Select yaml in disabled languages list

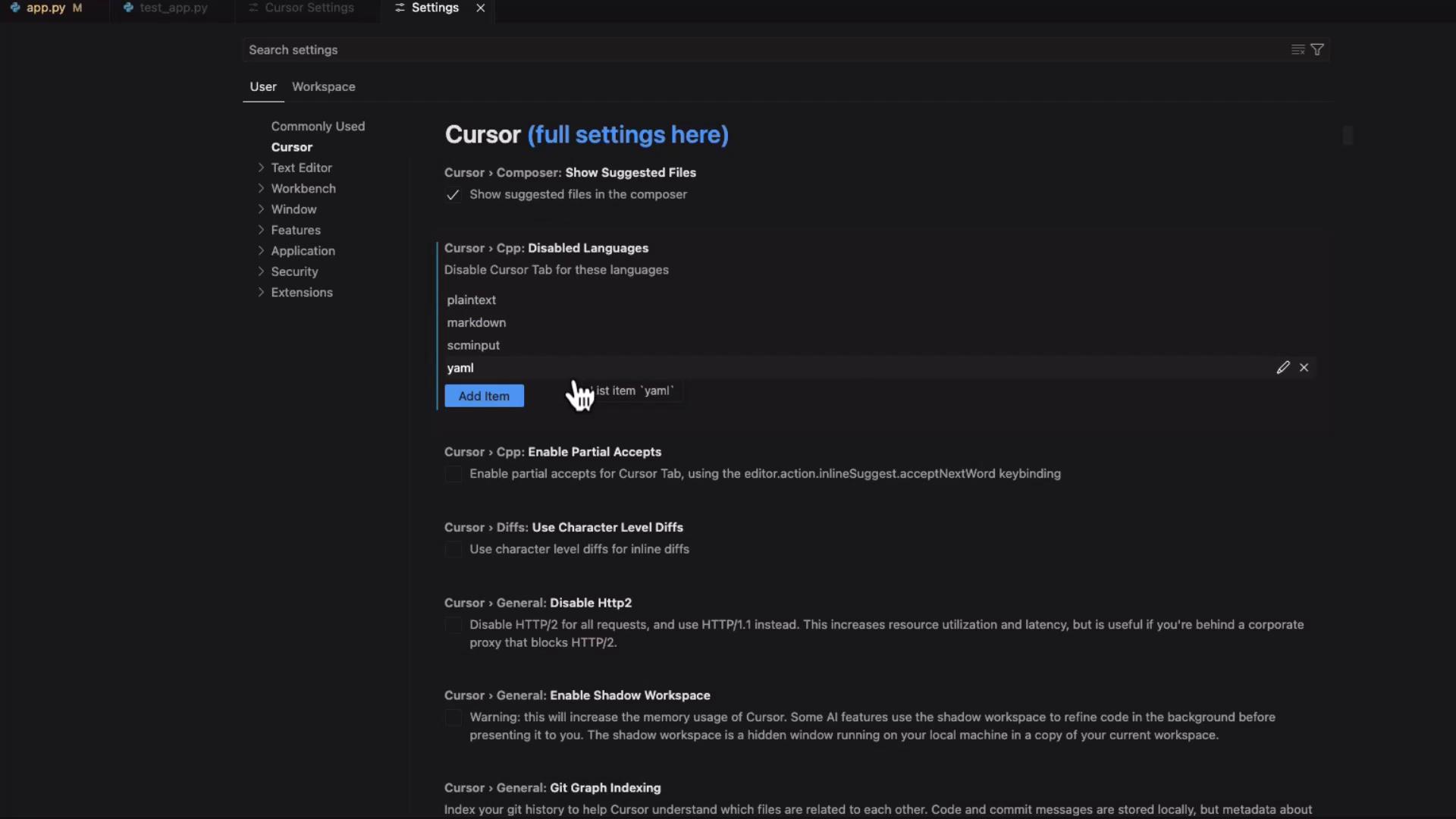click(x=460, y=368)
